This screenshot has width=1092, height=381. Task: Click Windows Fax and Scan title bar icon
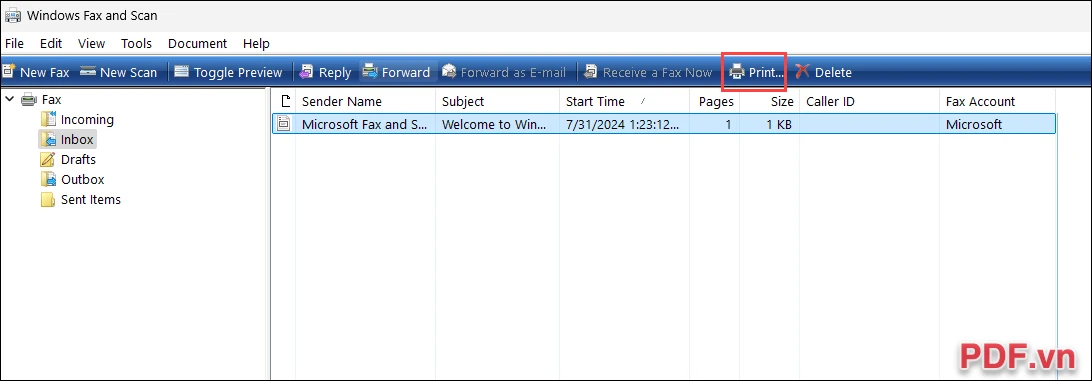[12, 15]
